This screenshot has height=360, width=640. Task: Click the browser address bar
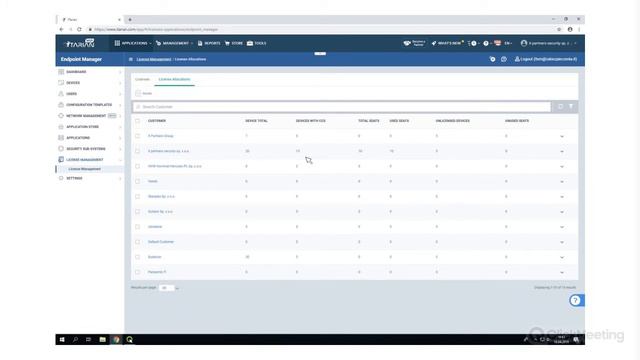pyautogui.click(x=320, y=29)
